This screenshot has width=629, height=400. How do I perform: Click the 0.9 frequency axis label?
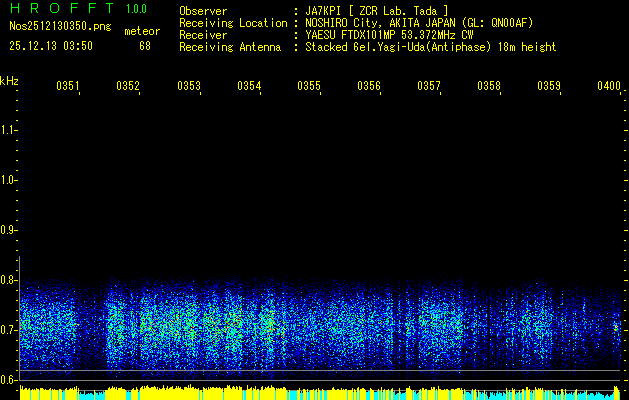pos(9,230)
